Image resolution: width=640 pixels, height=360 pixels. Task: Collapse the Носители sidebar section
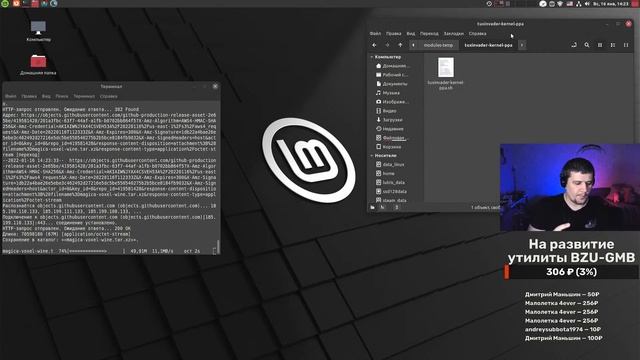pos(372,156)
